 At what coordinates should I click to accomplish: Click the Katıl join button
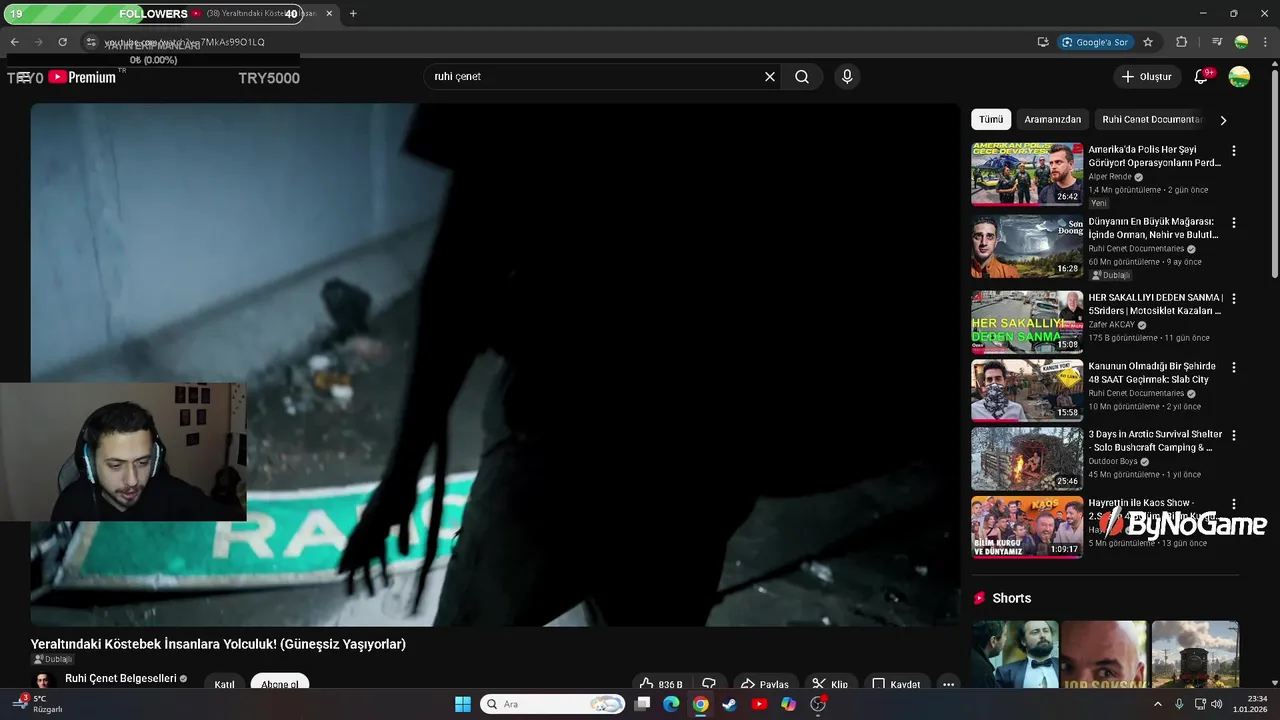tap(224, 684)
